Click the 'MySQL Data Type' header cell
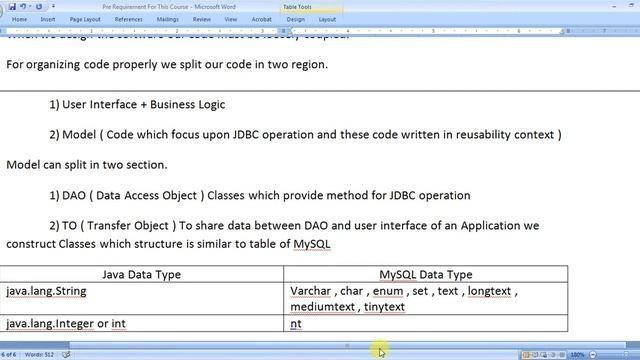640x360 pixels. coord(426,274)
